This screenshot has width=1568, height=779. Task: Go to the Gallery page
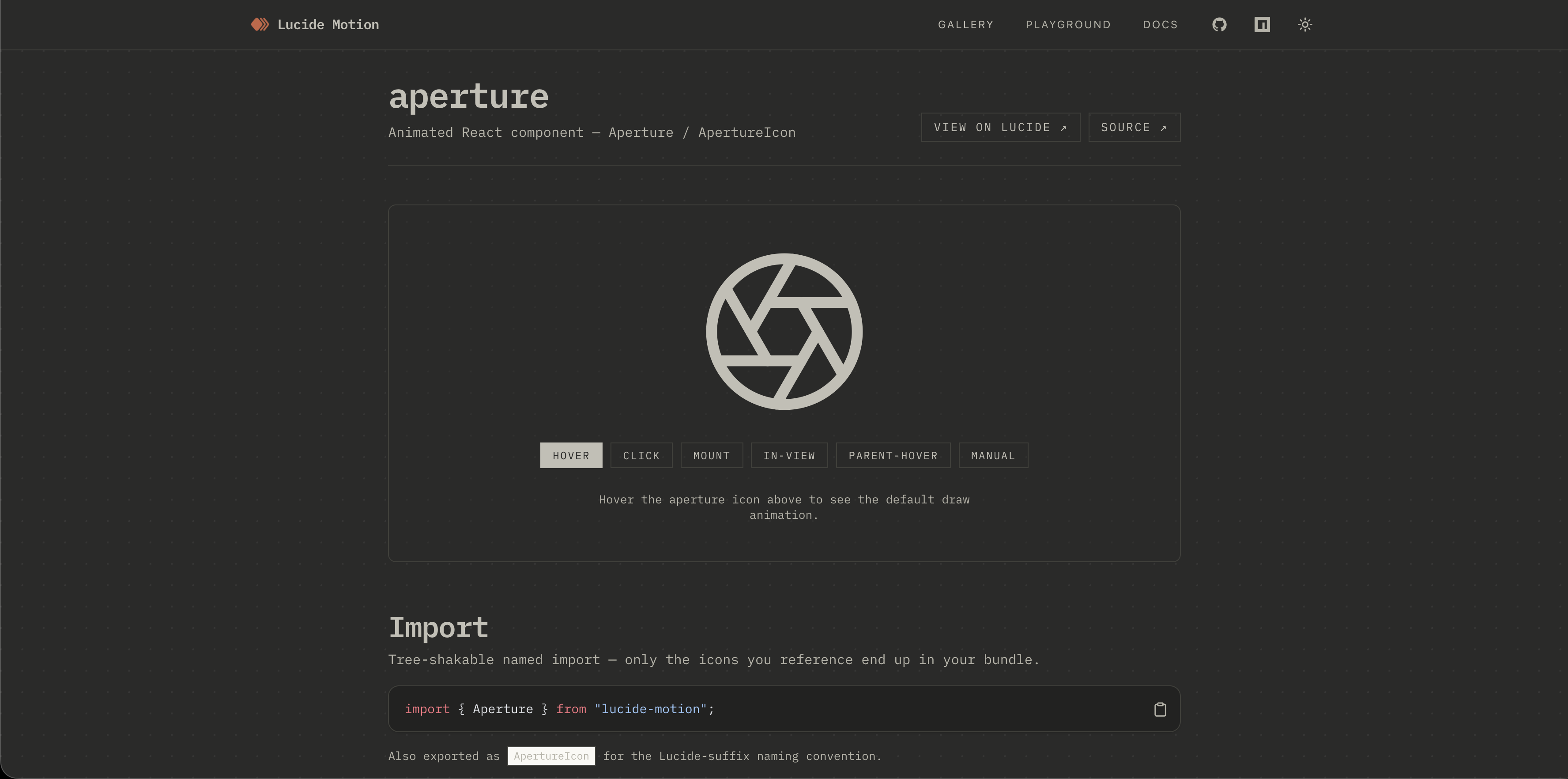click(965, 24)
